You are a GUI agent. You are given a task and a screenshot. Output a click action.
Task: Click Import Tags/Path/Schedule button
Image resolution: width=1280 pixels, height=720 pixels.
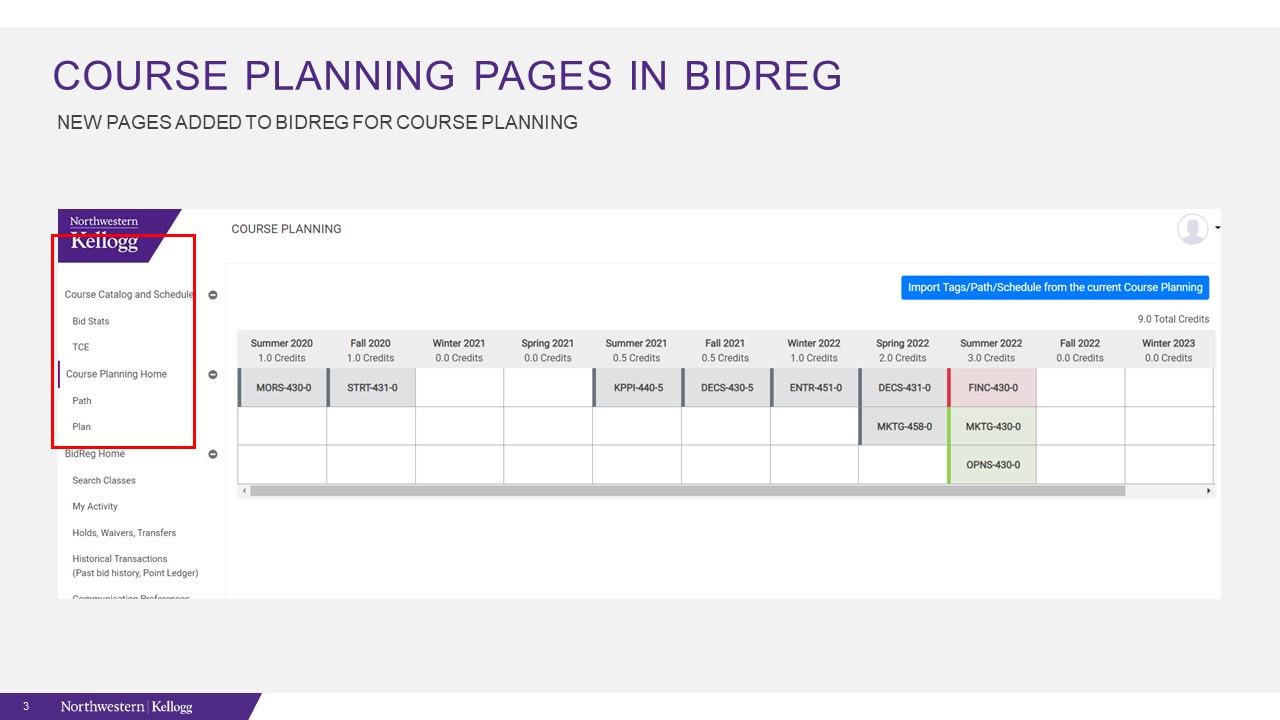point(1055,288)
